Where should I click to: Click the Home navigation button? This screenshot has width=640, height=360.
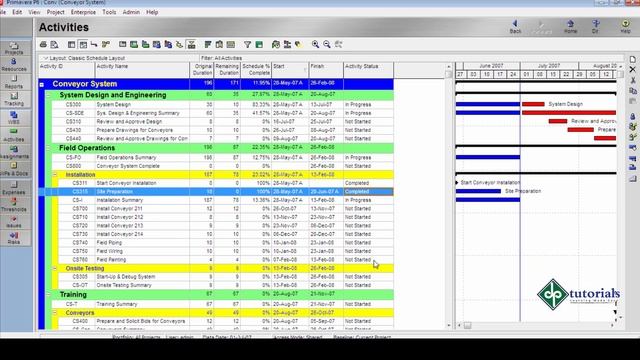pos(570,27)
